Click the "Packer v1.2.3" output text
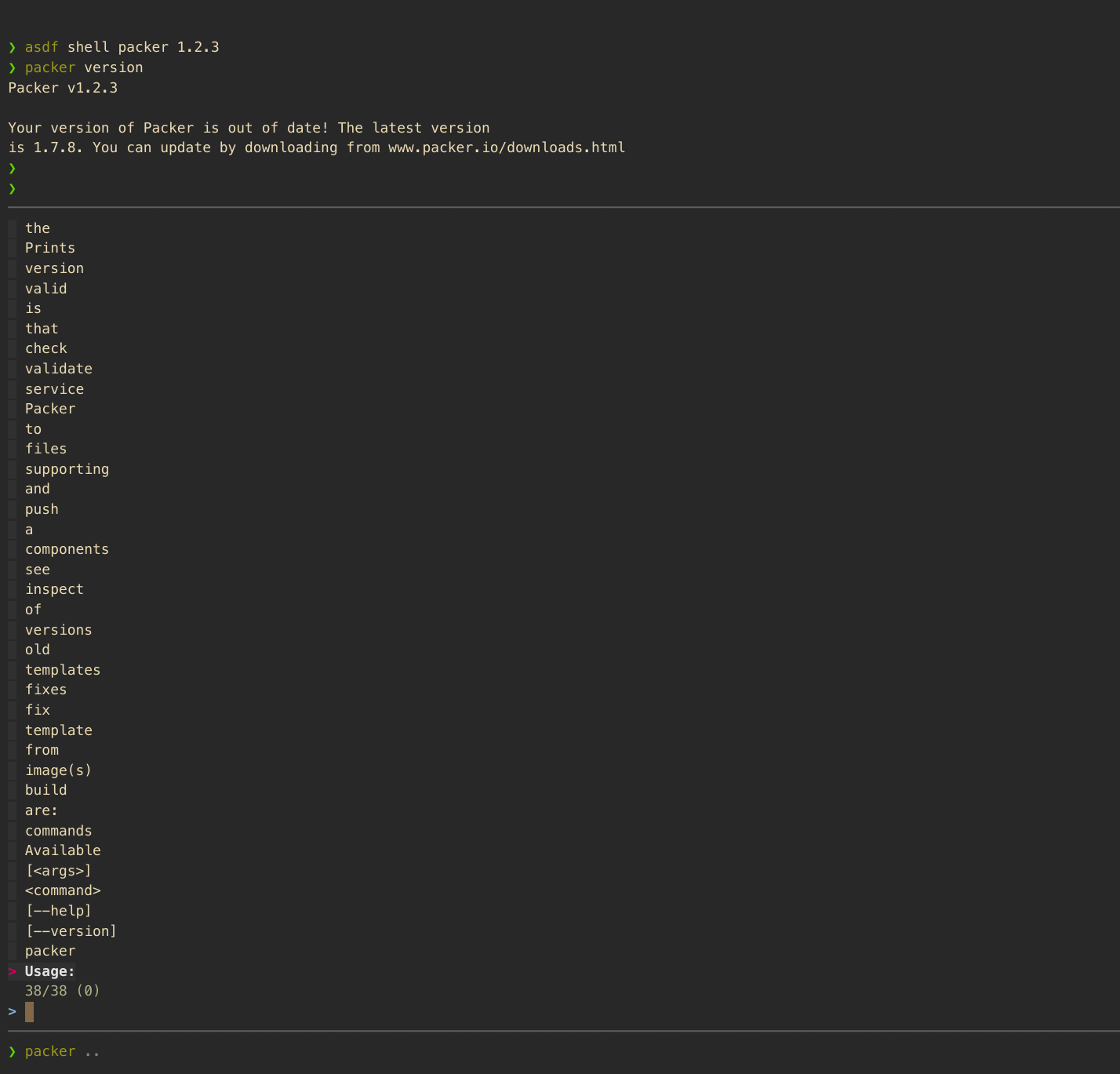The image size is (1120, 1074). tap(63, 87)
